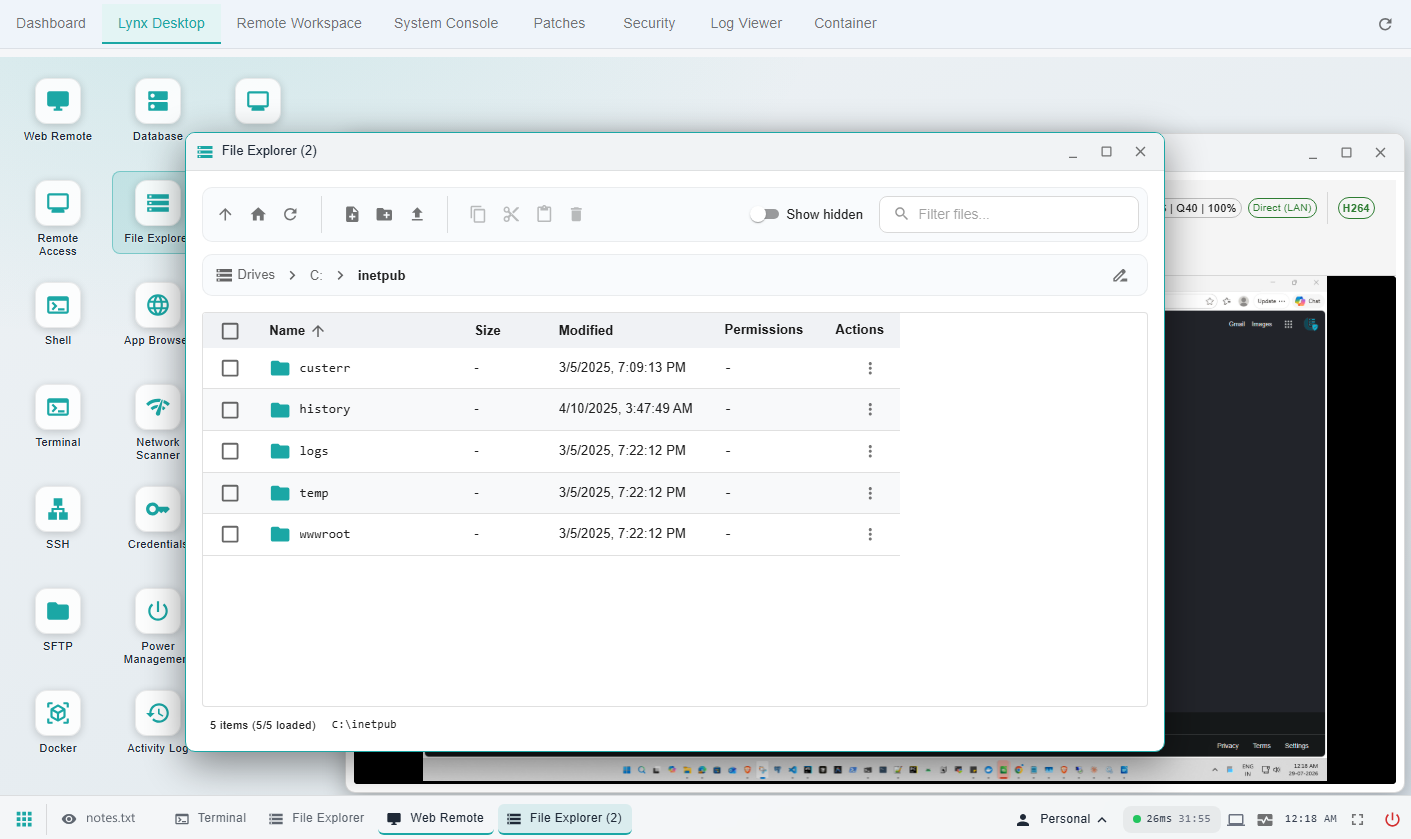
Task: Toggle fullscreen with the taskbar icon
Action: 1357,819
